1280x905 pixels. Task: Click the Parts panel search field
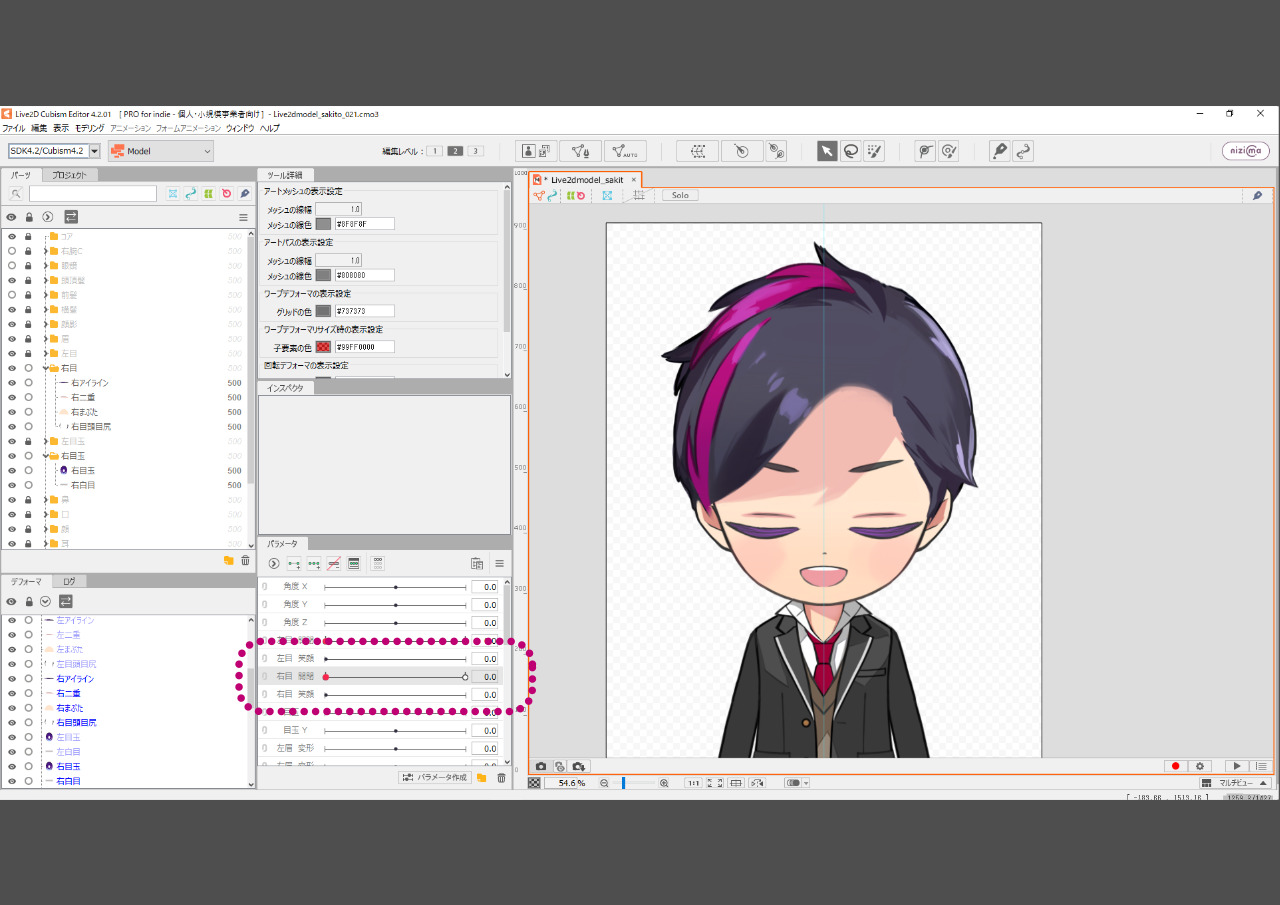93,194
